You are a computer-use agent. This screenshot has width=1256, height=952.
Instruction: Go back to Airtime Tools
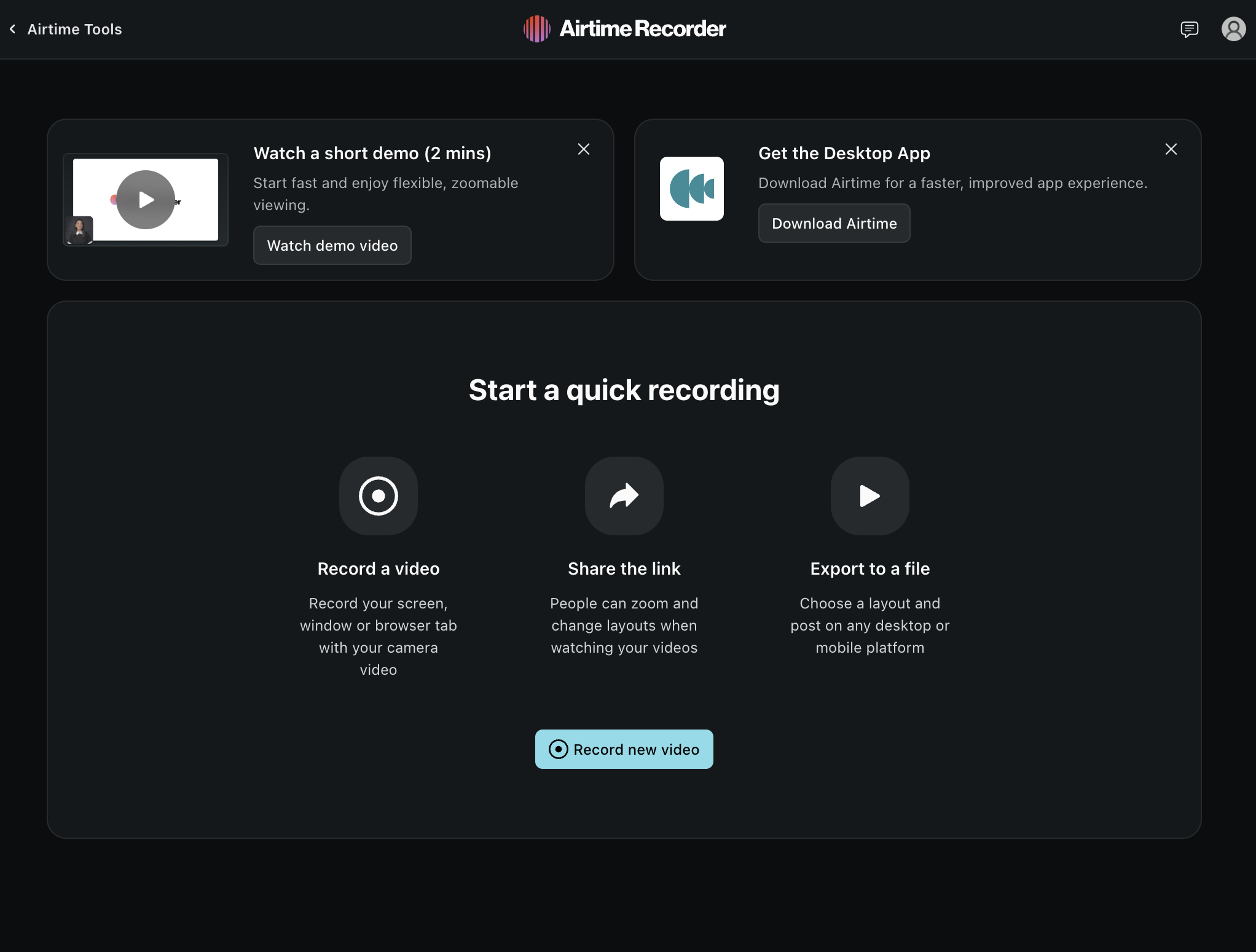point(74,29)
